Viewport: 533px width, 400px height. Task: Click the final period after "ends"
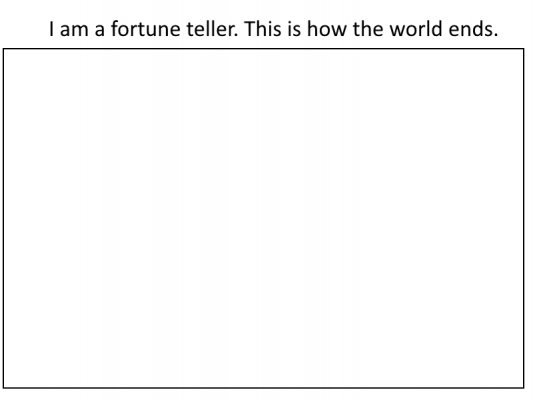tap(496, 35)
